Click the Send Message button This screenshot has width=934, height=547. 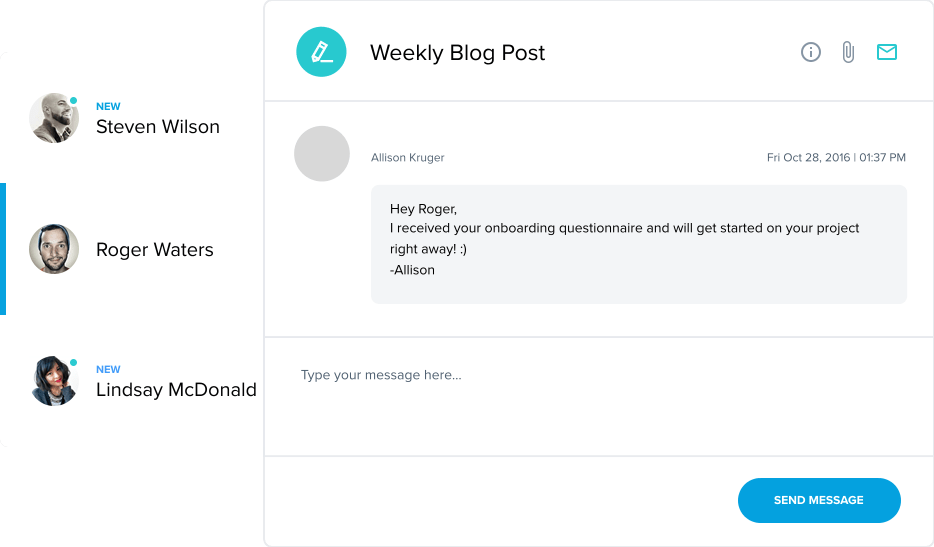(819, 501)
